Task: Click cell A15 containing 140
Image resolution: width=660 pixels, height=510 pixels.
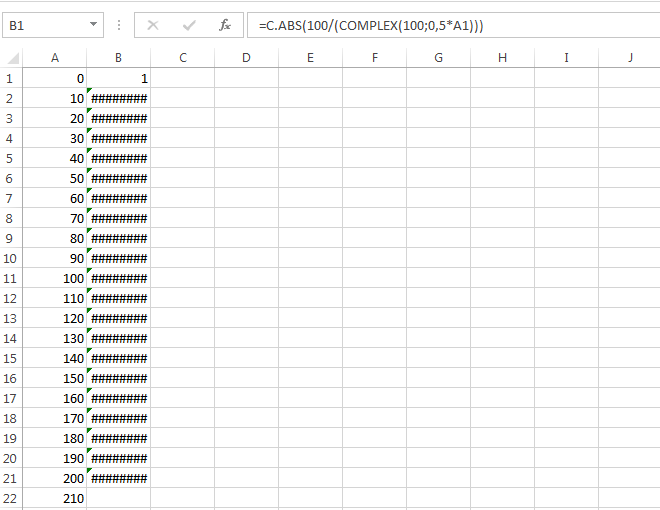Action: coord(55,358)
